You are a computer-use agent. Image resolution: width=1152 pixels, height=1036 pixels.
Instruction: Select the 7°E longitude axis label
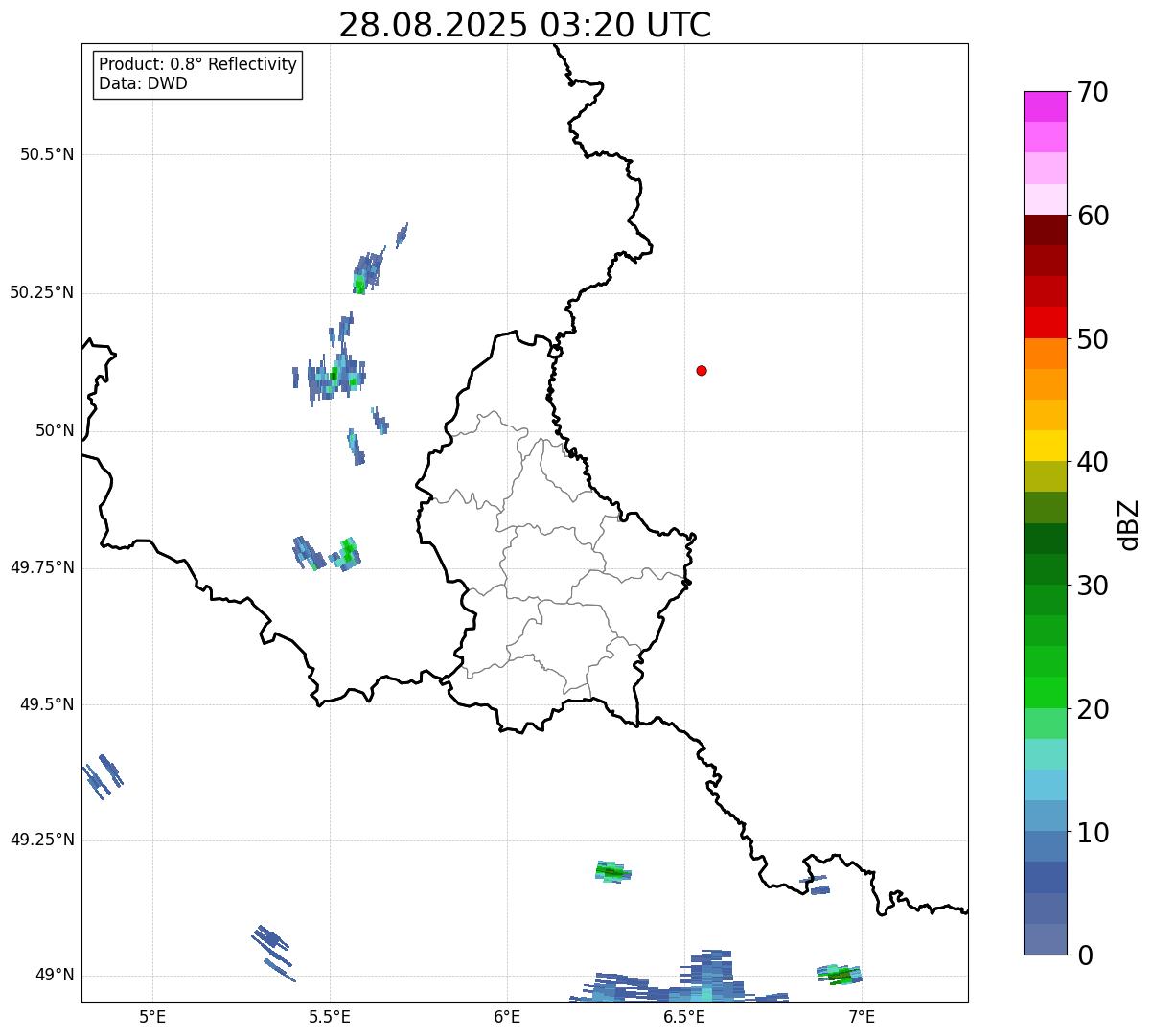click(x=862, y=1016)
